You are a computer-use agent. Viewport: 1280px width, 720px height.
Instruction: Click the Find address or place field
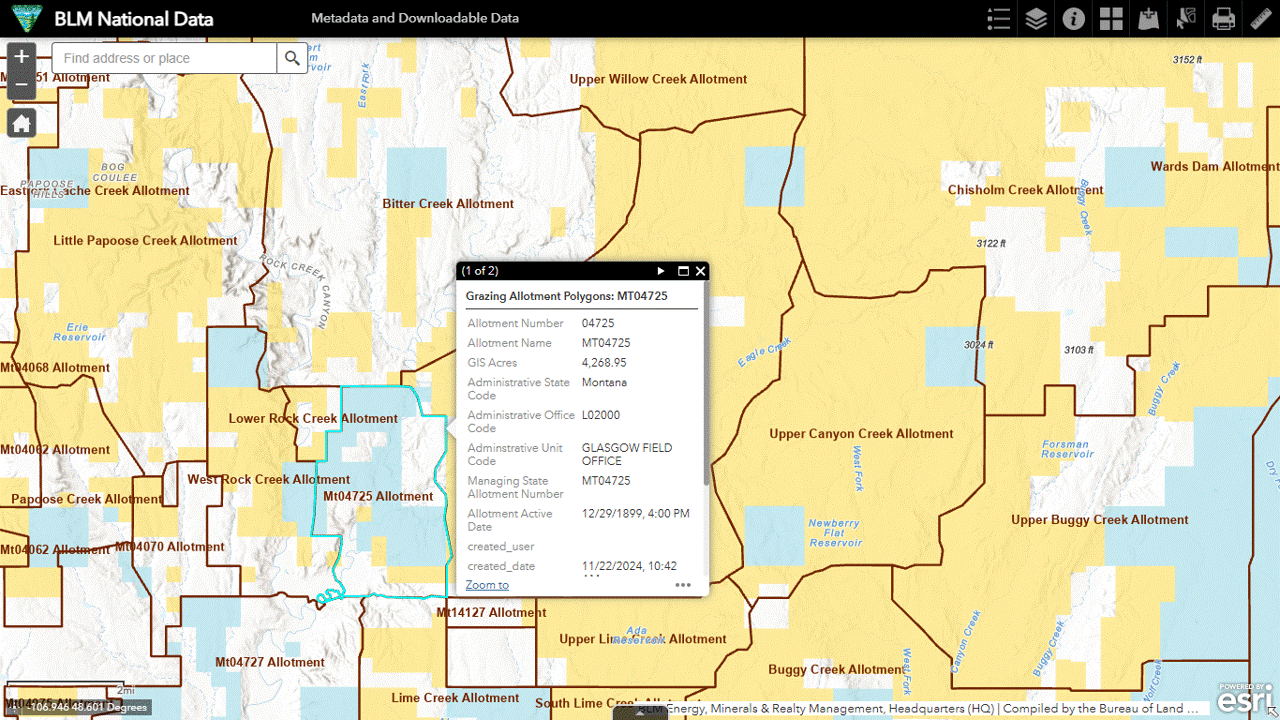click(x=165, y=59)
